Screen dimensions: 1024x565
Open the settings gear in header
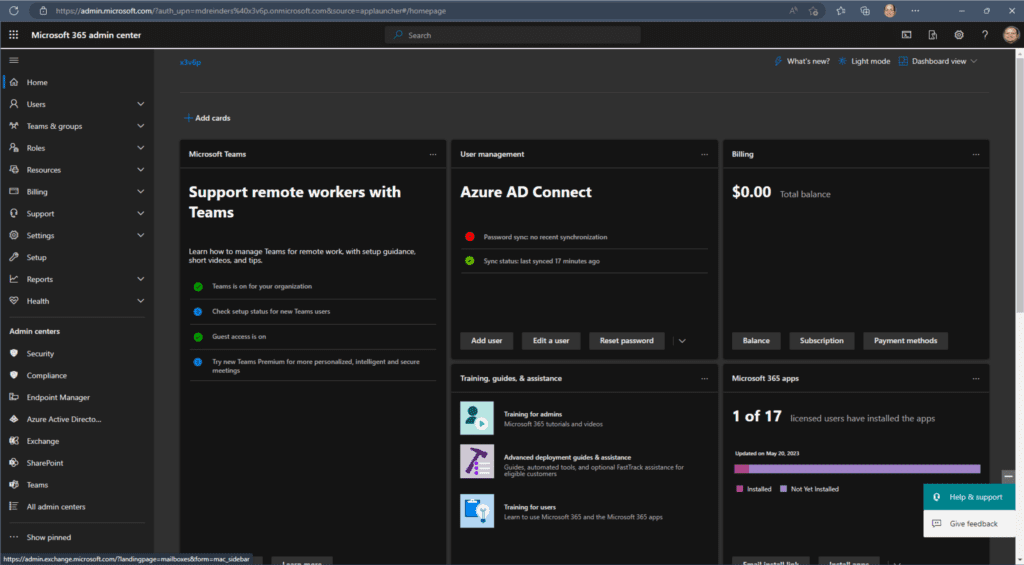(x=959, y=35)
